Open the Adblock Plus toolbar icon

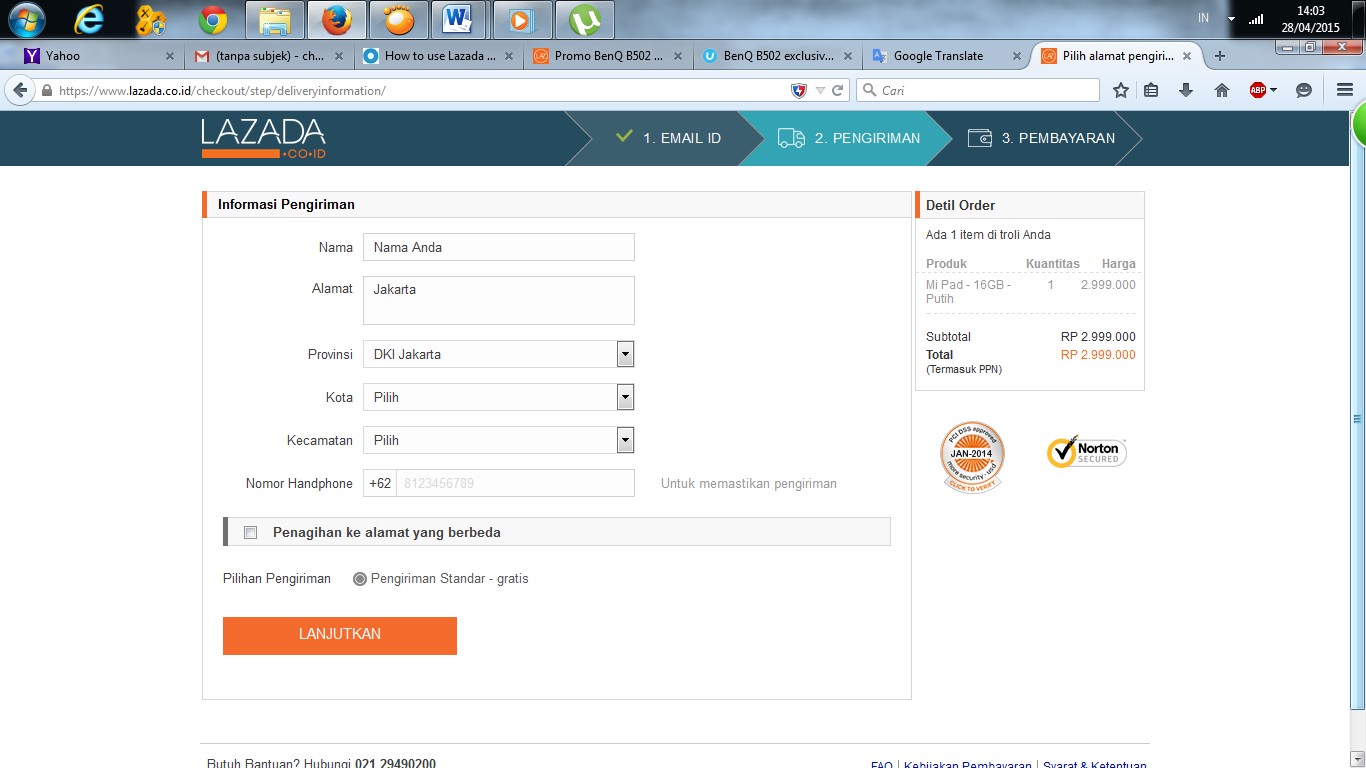tap(1258, 90)
